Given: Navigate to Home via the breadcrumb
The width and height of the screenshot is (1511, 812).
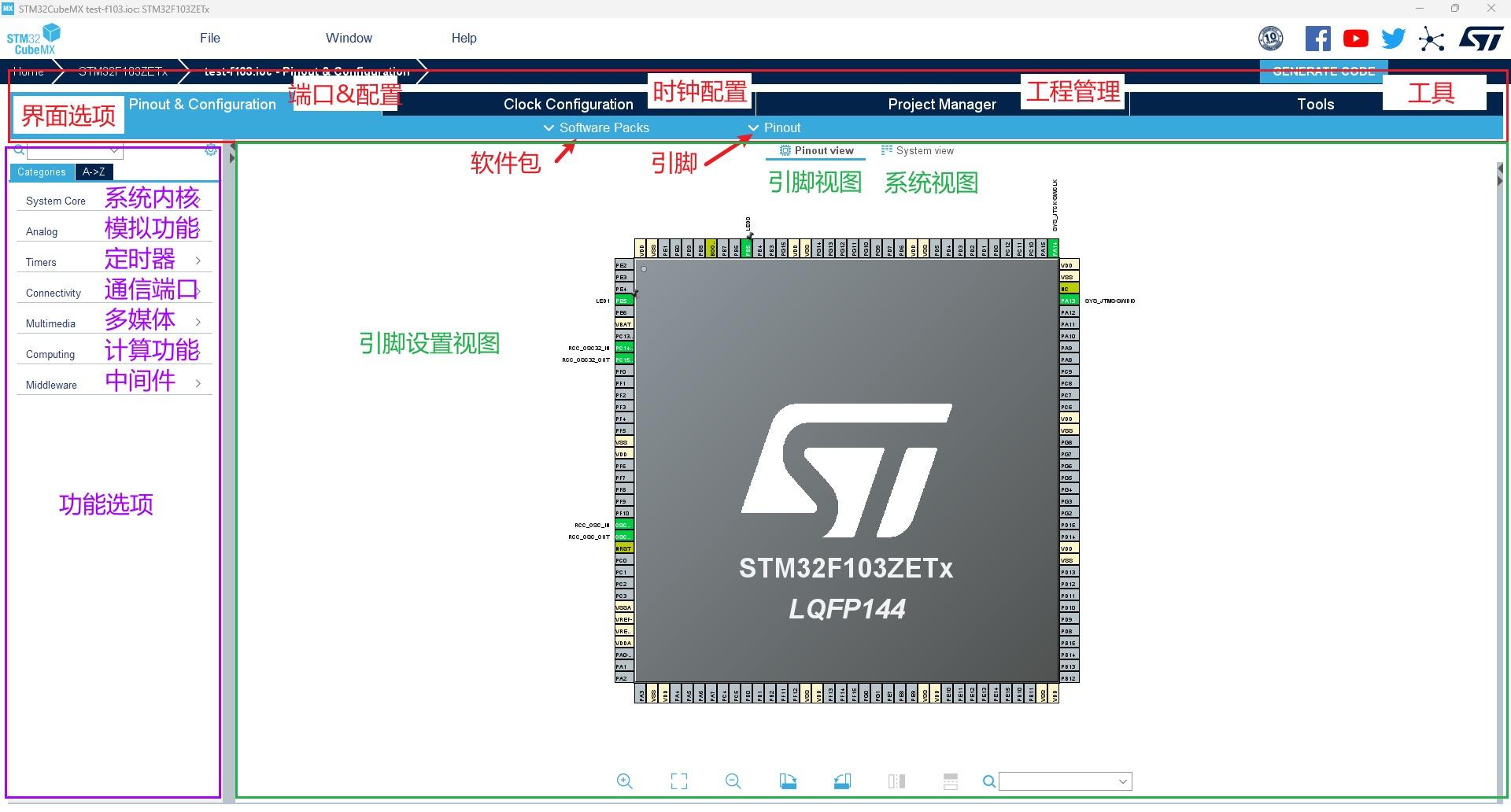Looking at the screenshot, I should 28,72.
